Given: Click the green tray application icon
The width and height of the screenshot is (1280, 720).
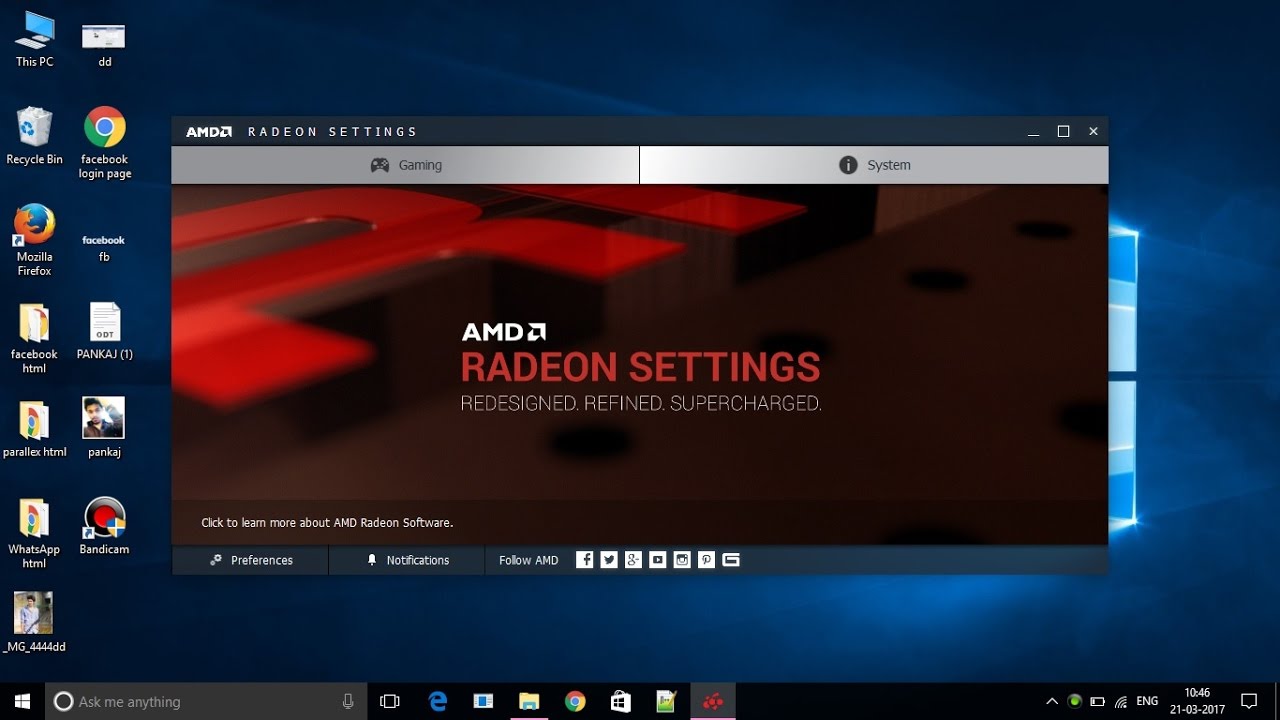Looking at the screenshot, I should 1075,701.
